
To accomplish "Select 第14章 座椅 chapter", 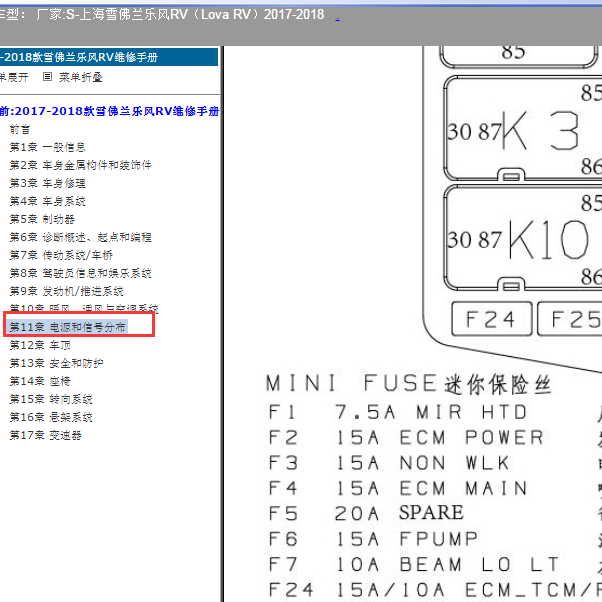I will tap(40, 381).
